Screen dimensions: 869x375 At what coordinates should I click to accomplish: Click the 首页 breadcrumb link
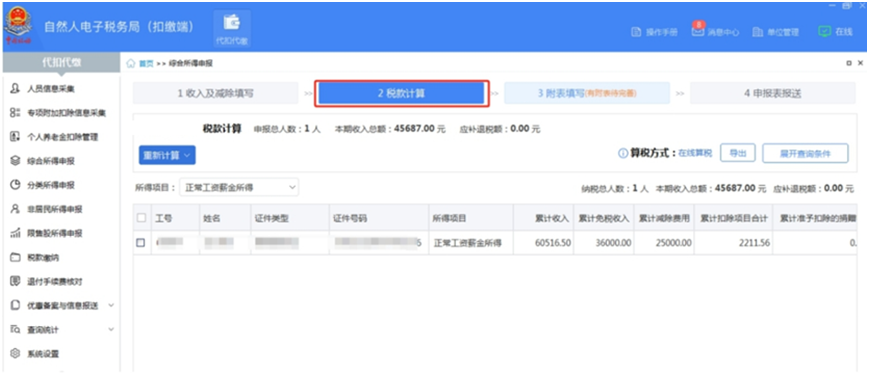(x=146, y=64)
